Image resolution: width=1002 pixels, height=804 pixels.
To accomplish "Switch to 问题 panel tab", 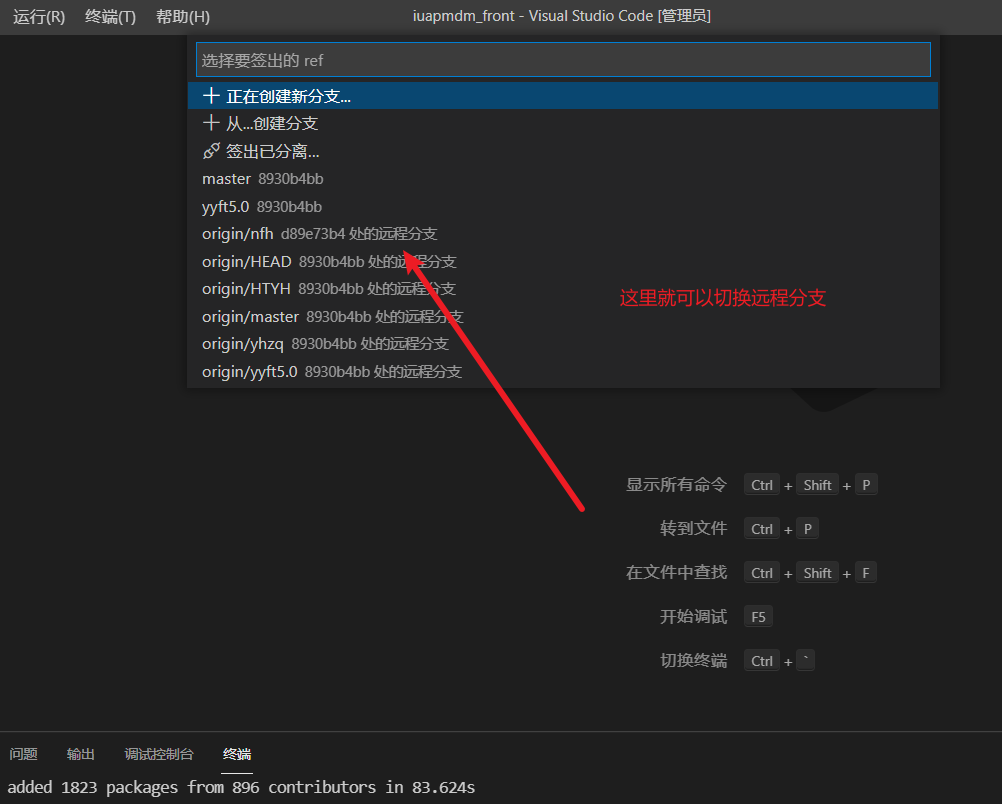I will click(24, 754).
